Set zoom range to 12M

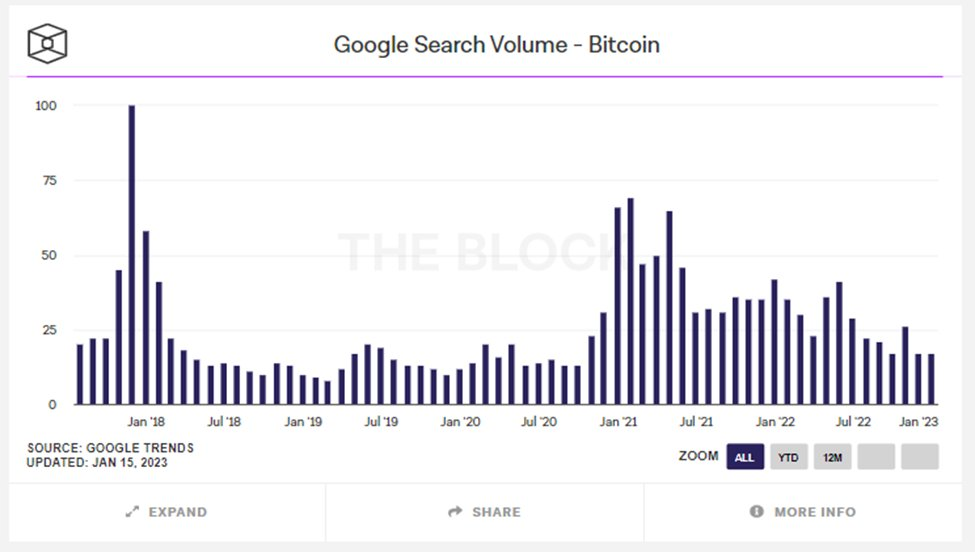[x=832, y=457]
